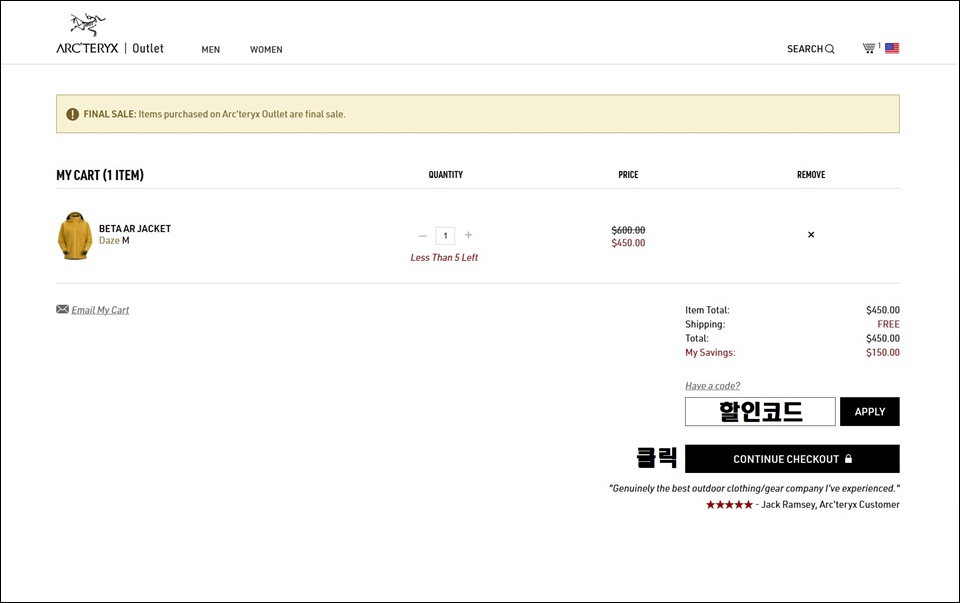The height and width of the screenshot is (603, 960).
Task: Click the FINAL SALE warning icon
Action: point(72,114)
